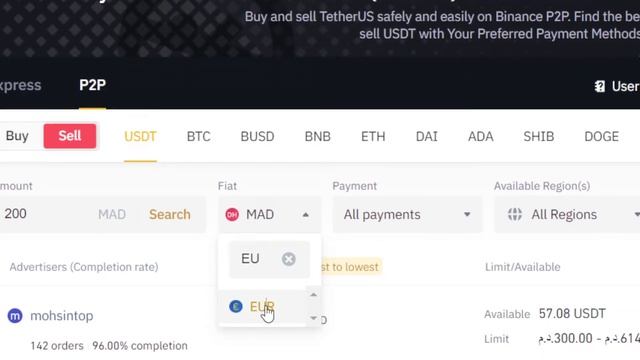Viewport: 640px width, 360px height.
Task: Select the BTC crypto tab
Action: click(x=198, y=136)
